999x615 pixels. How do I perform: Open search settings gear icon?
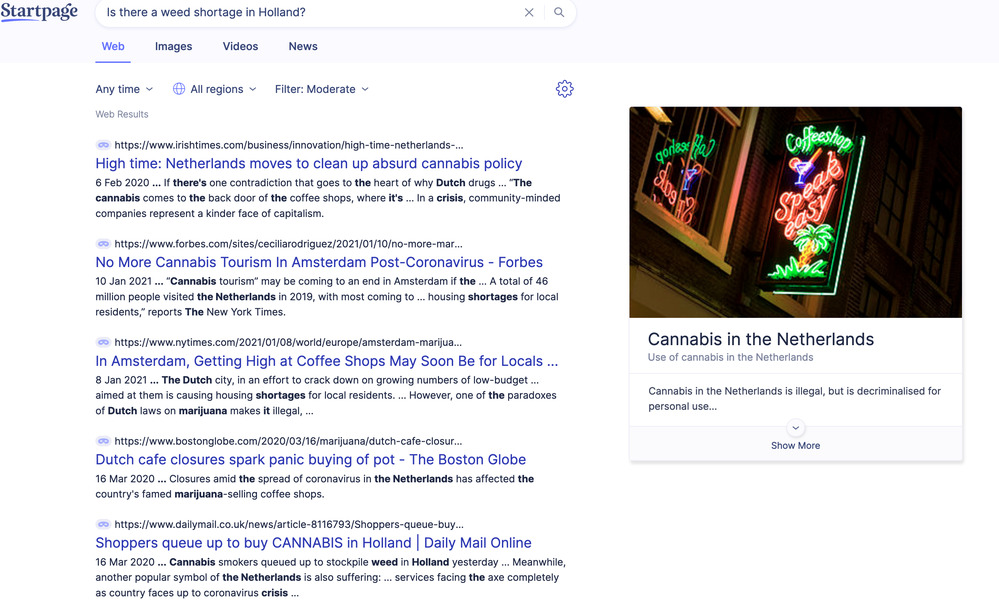coord(564,89)
